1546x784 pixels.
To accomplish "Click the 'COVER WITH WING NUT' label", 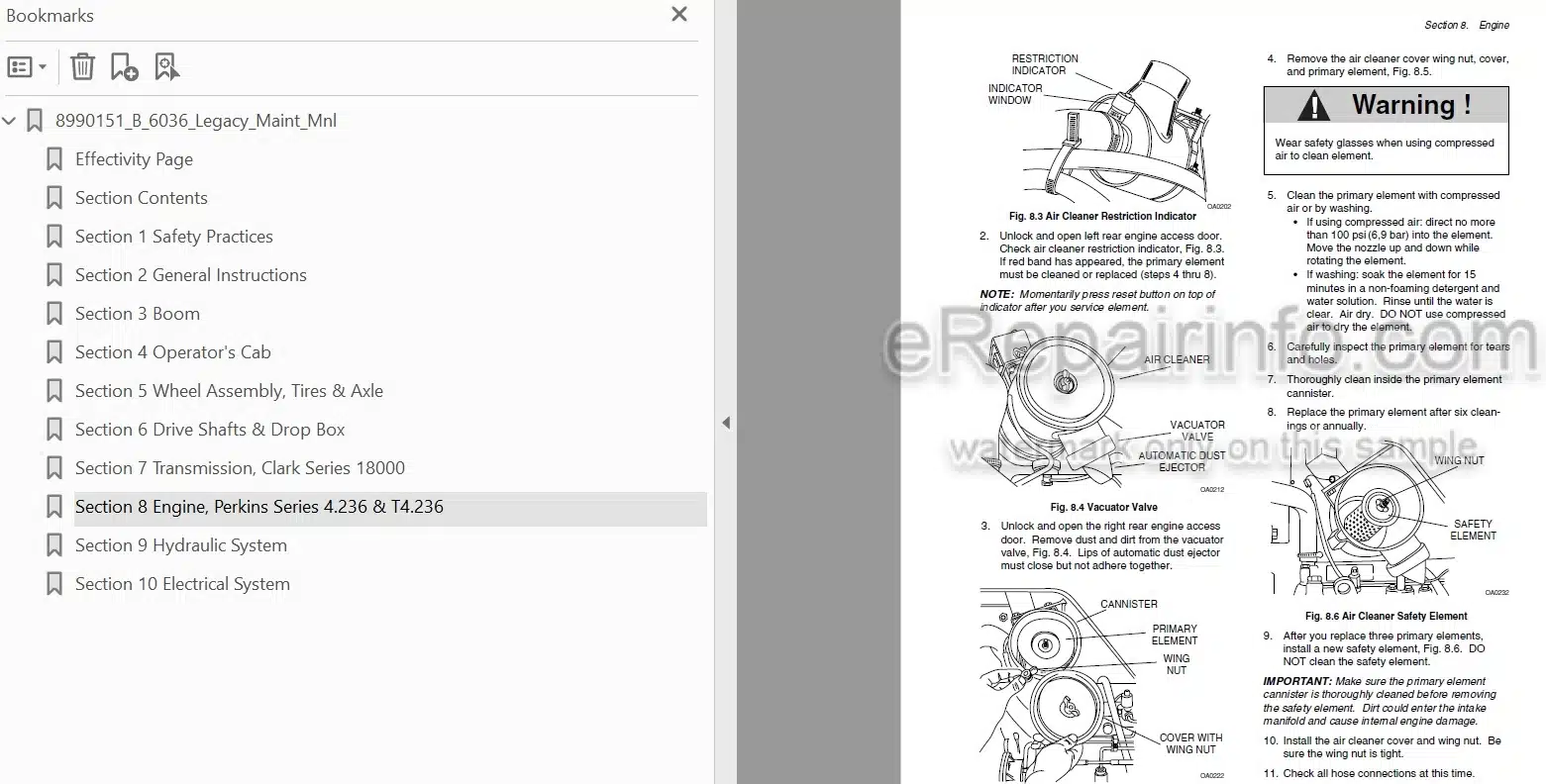I will [1190, 743].
